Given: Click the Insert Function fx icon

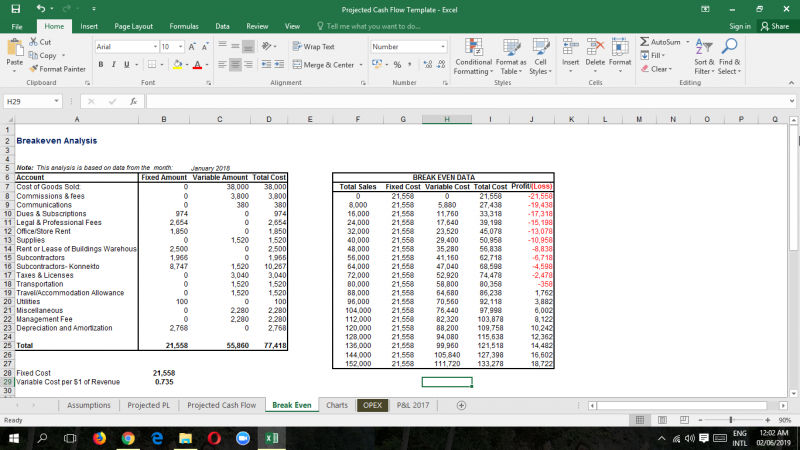Looking at the screenshot, I should click(134, 101).
